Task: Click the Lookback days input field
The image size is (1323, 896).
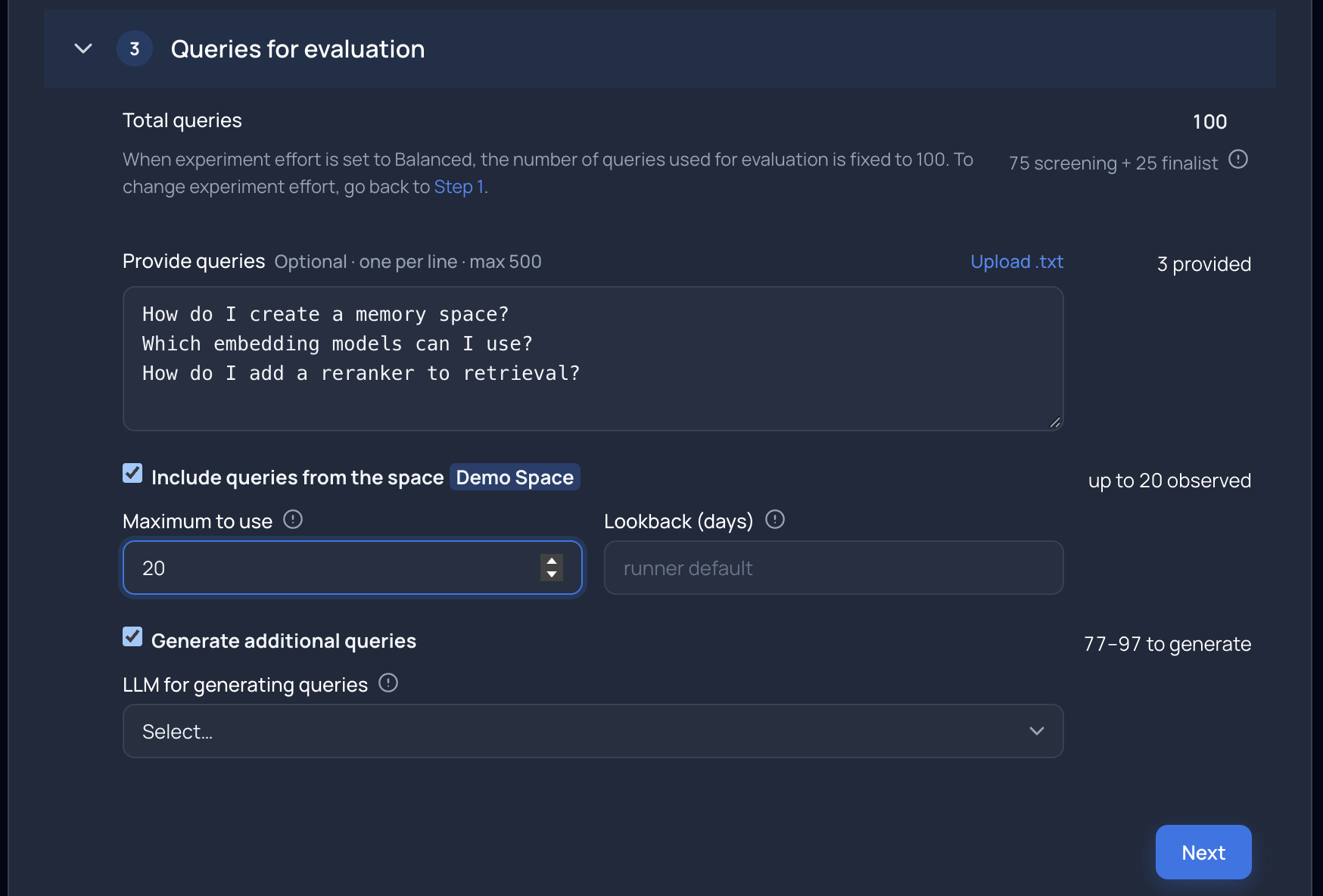Action: point(834,568)
